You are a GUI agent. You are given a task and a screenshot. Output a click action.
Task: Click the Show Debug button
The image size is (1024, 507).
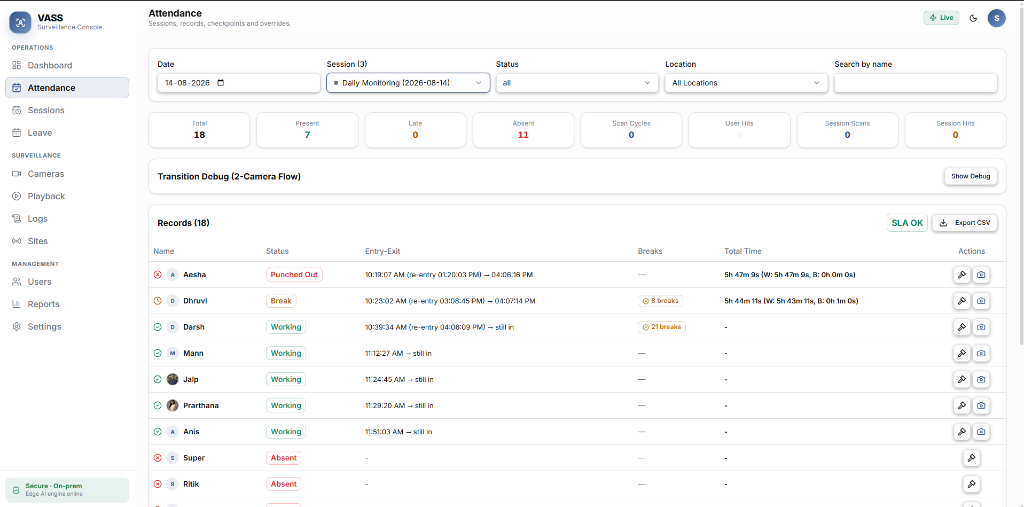970,176
